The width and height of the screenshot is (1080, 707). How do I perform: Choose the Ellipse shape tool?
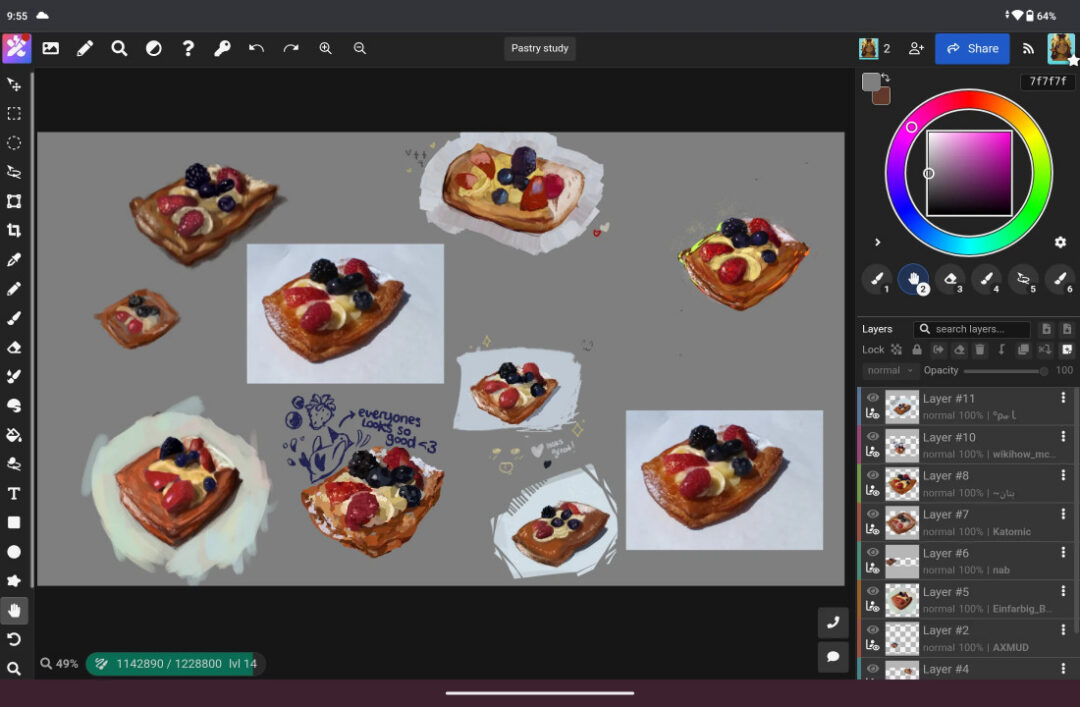coord(14,552)
